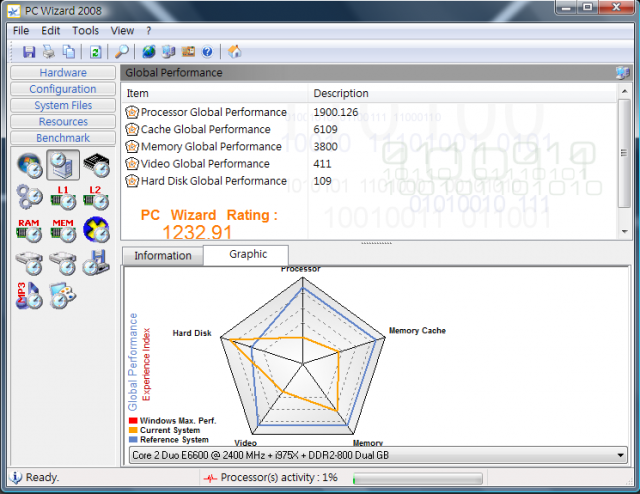The width and height of the screenshot is (640, 494).
Task: Click the Ready info icon in status bar
Action: [x=16, y=477]
